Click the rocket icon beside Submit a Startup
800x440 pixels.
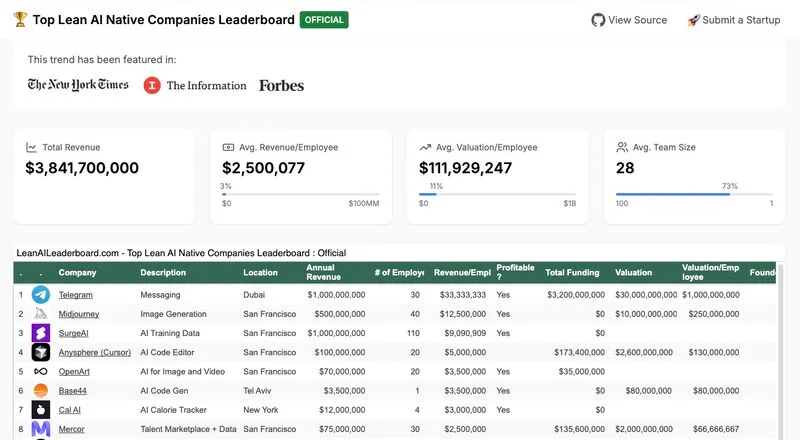tap(693, 20)
